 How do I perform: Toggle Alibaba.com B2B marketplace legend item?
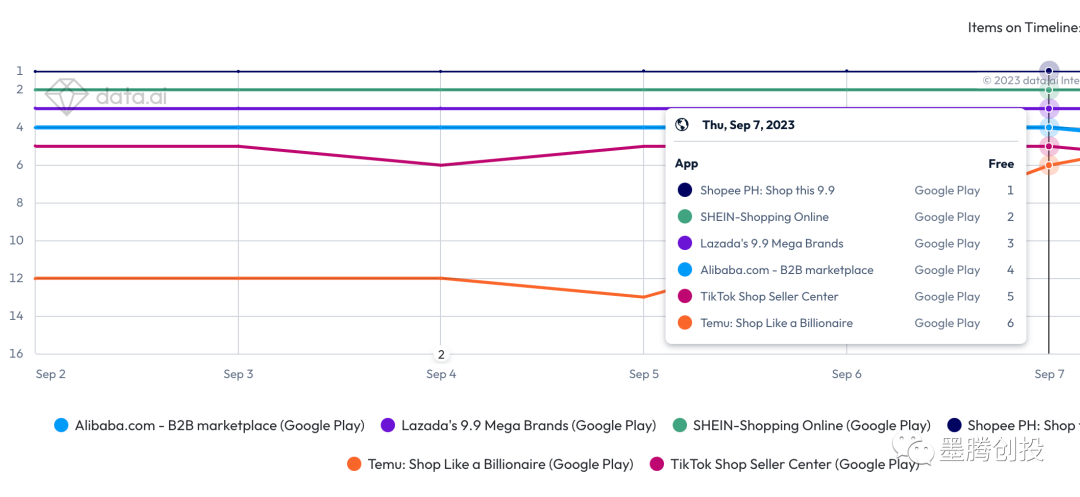click(x=209, y=425)
